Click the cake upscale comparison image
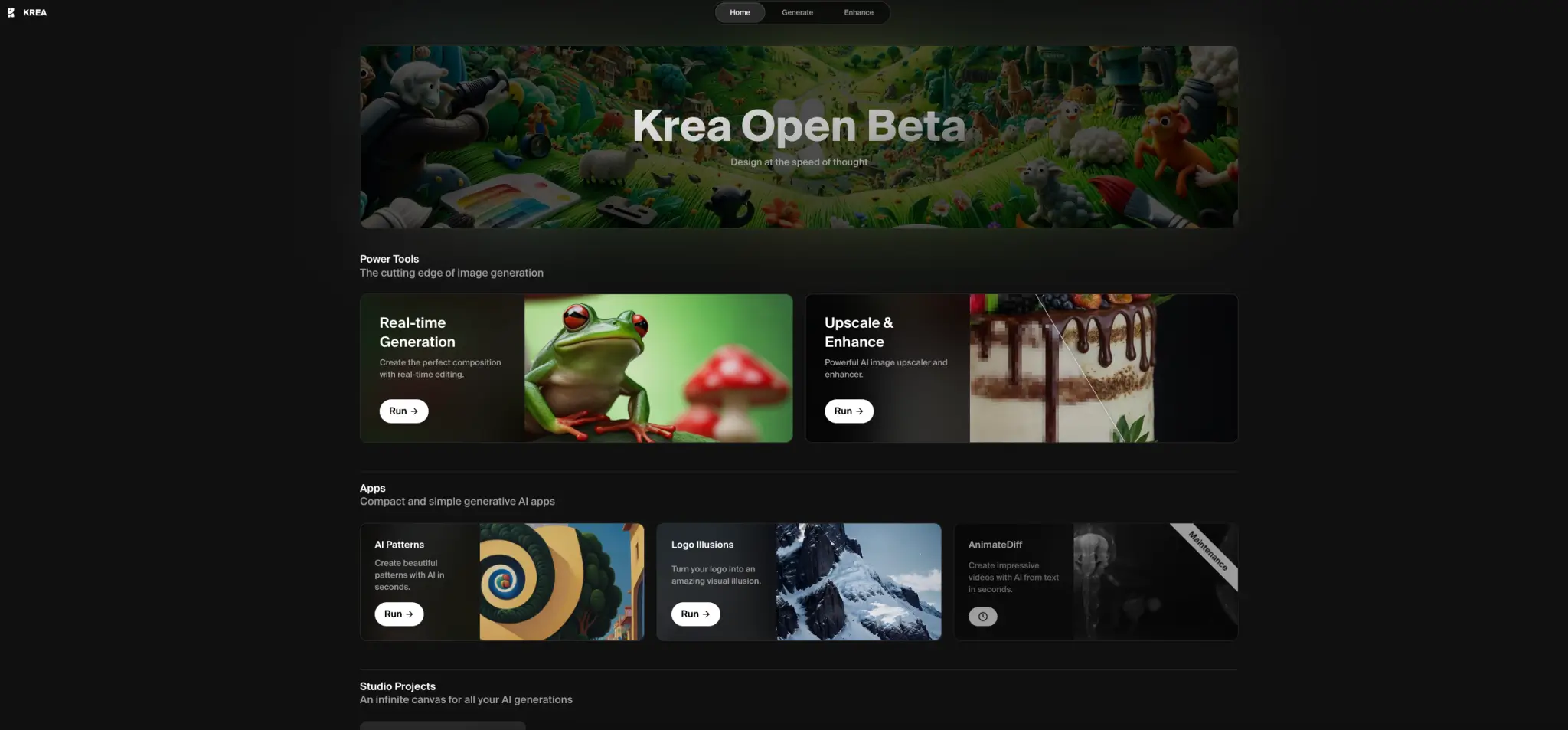 tap(1063, 368)
